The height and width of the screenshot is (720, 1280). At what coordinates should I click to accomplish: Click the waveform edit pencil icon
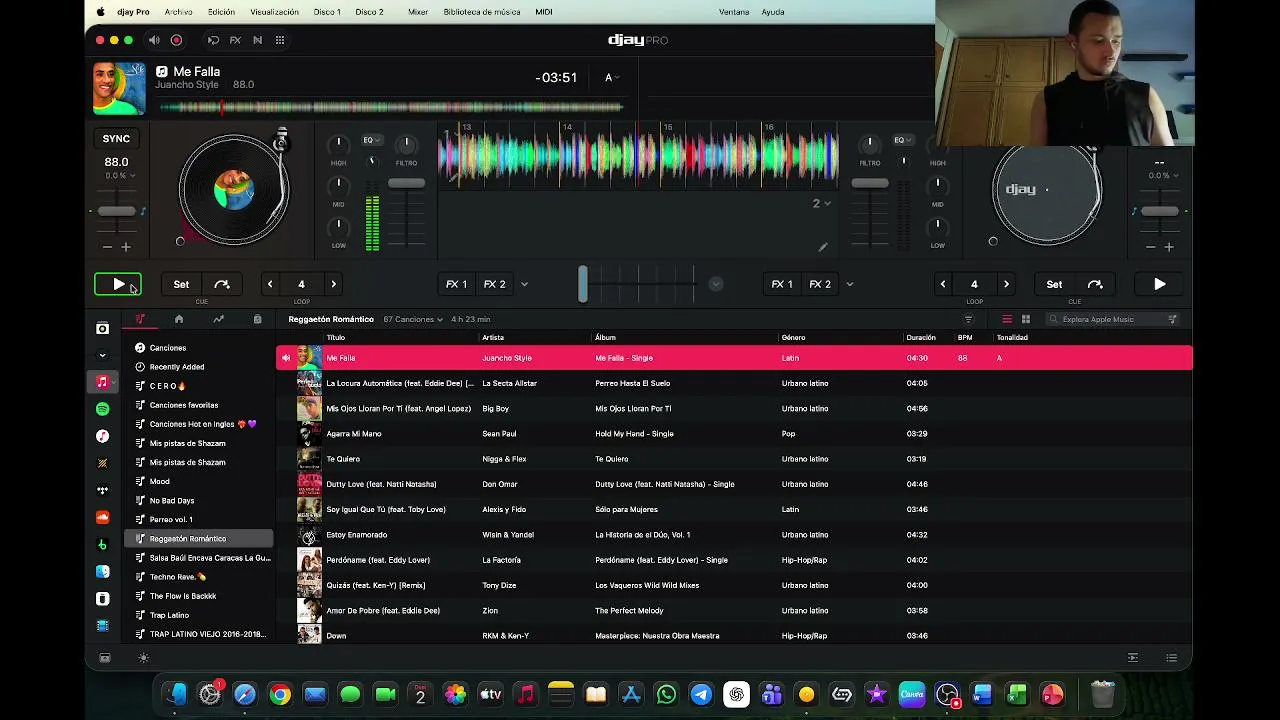pos(823,247)
